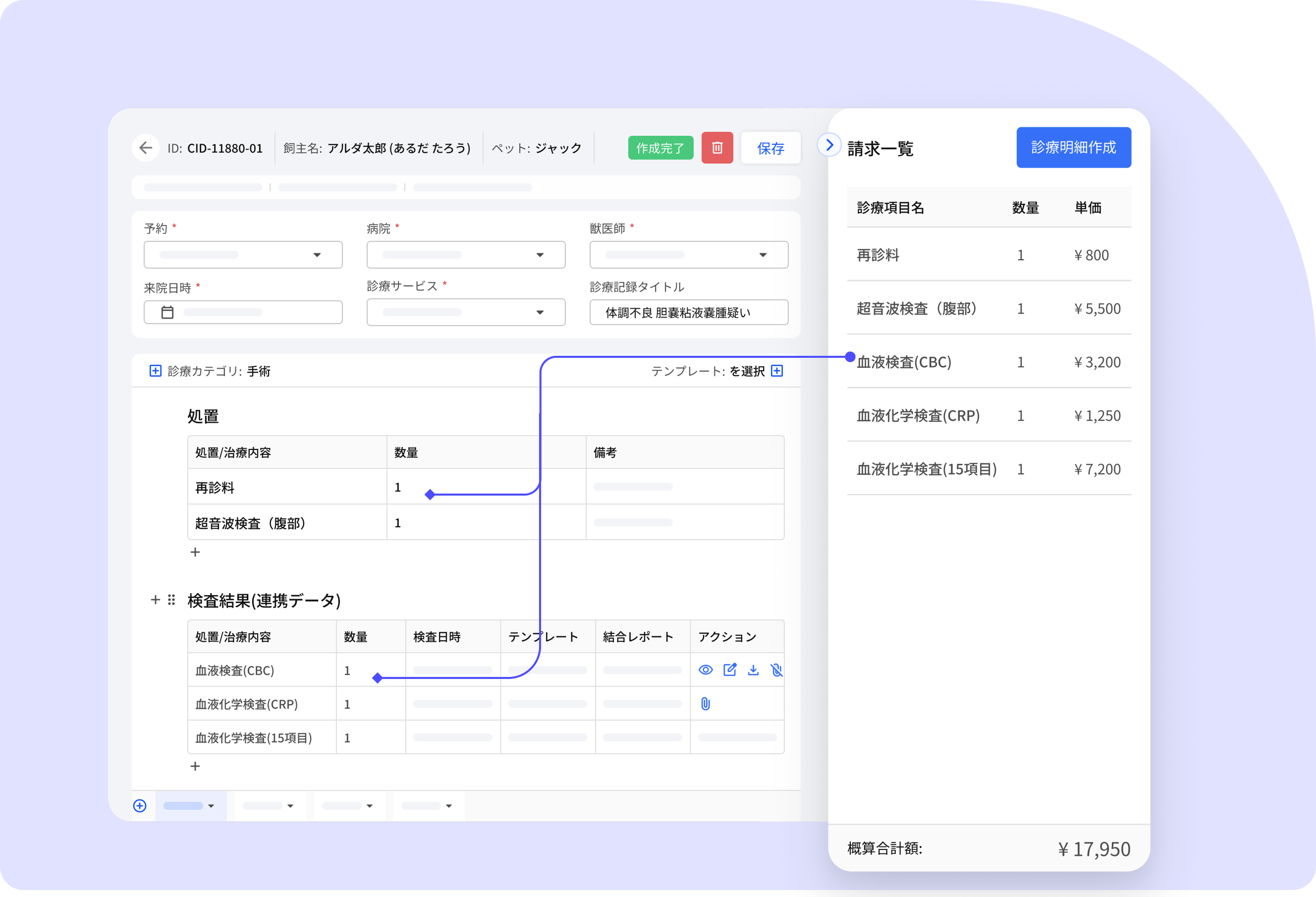
Task: Open the calendar icon in 来院日時 field
Action: click(167, 312)
